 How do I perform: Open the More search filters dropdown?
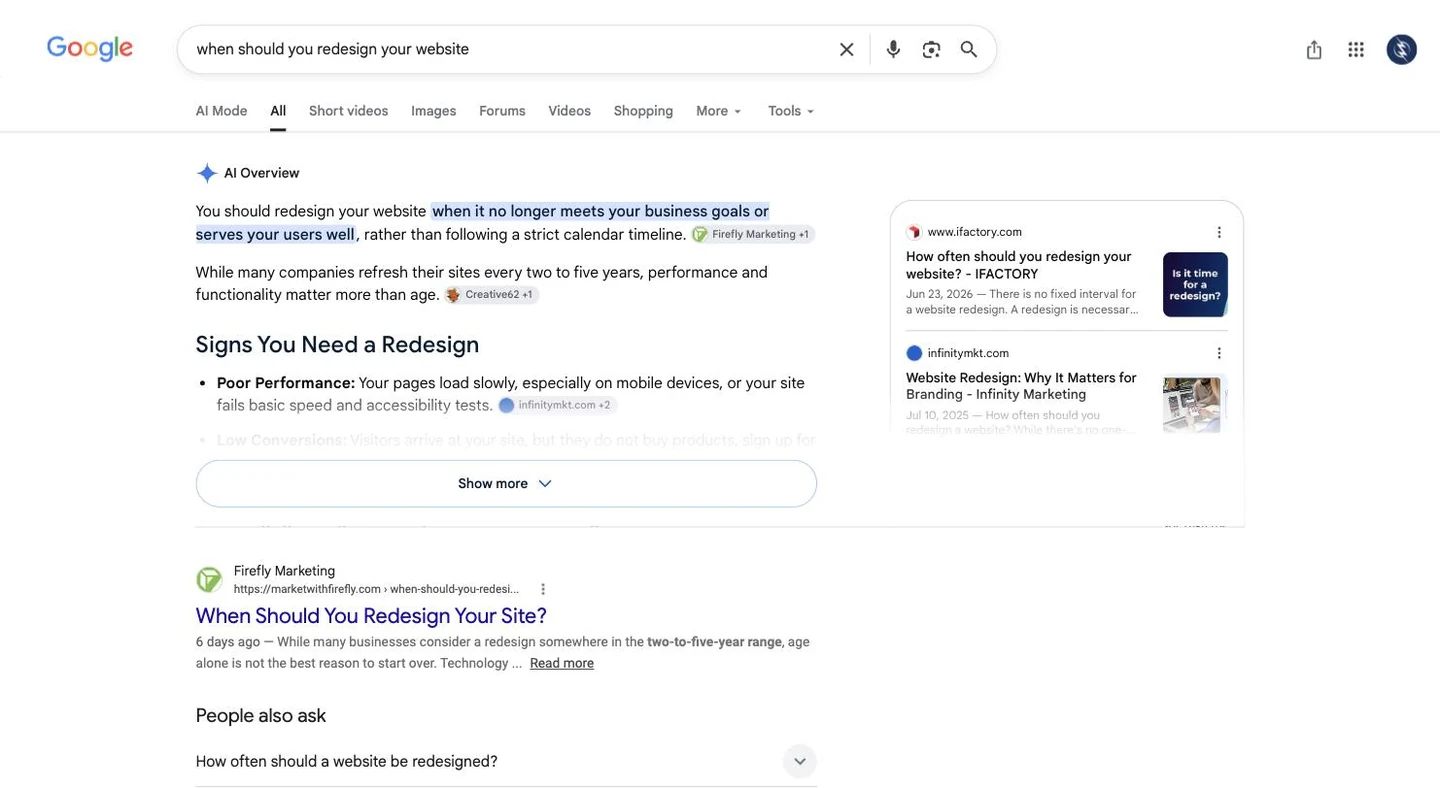tap(719, 111)
